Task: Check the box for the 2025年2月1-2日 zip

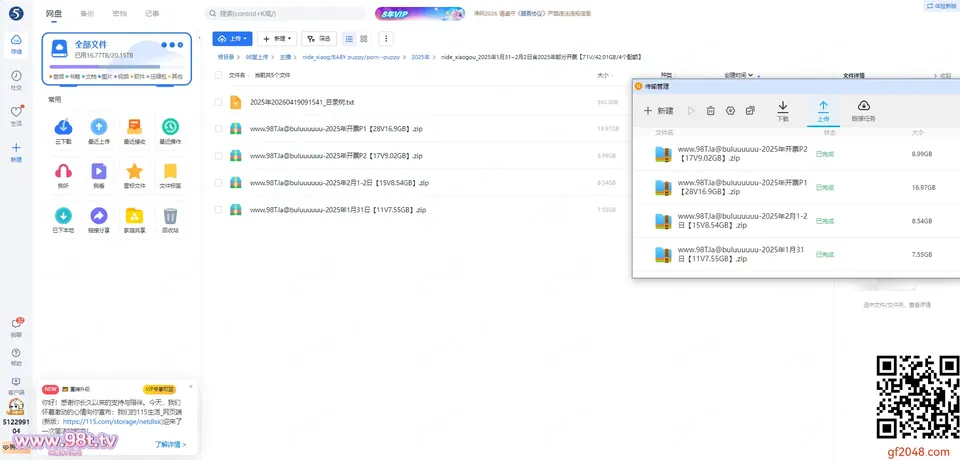Action: [x=219, y=183]
